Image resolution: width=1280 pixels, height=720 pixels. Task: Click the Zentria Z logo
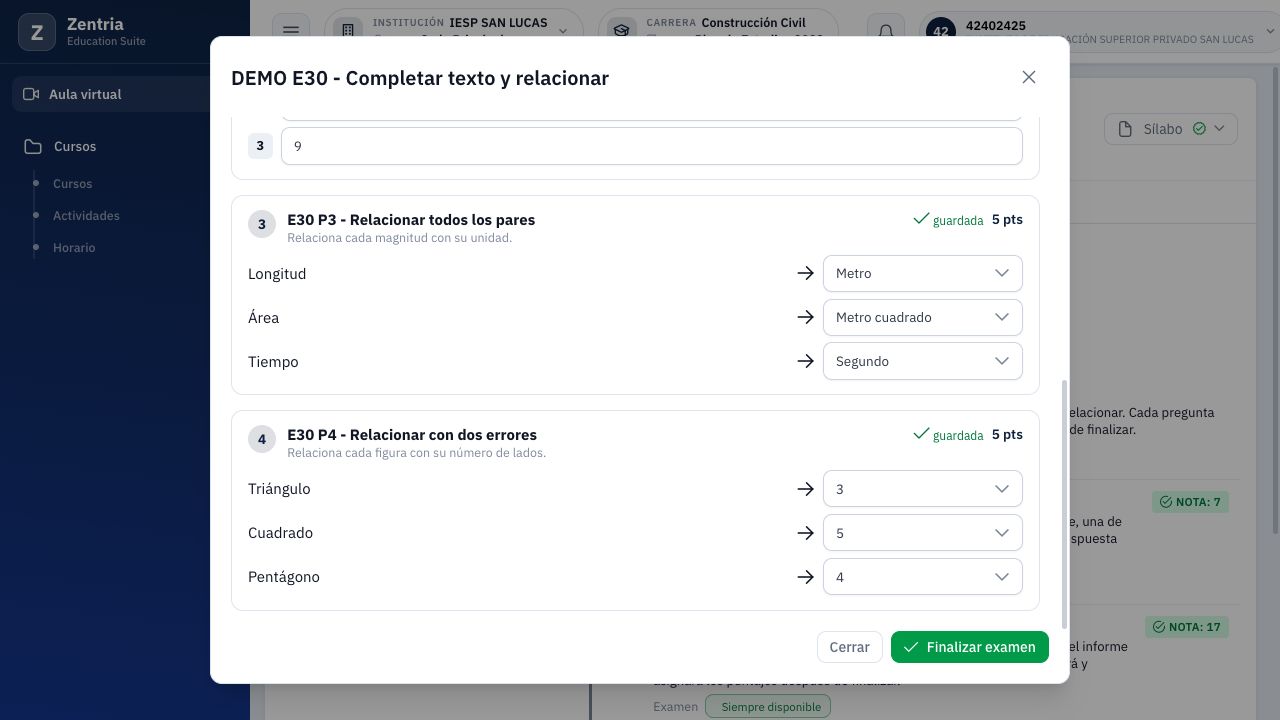point(37,32)
